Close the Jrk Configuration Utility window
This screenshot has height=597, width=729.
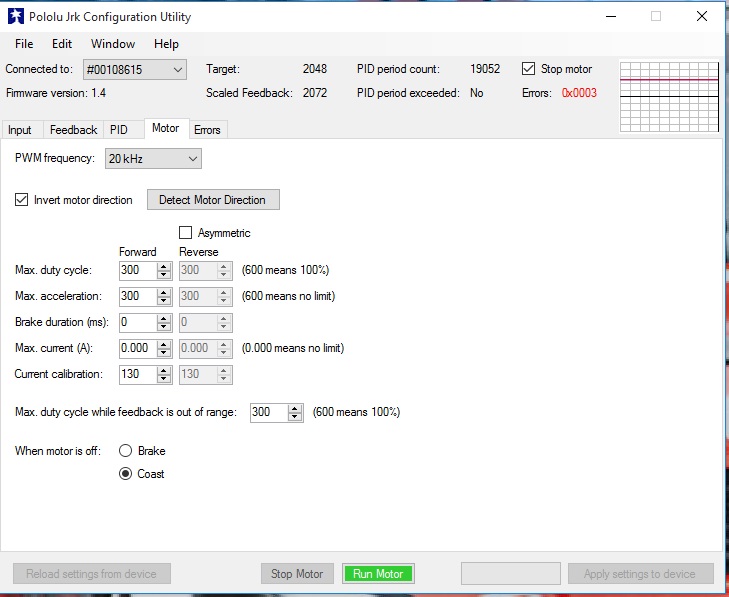tap(702, 16)
